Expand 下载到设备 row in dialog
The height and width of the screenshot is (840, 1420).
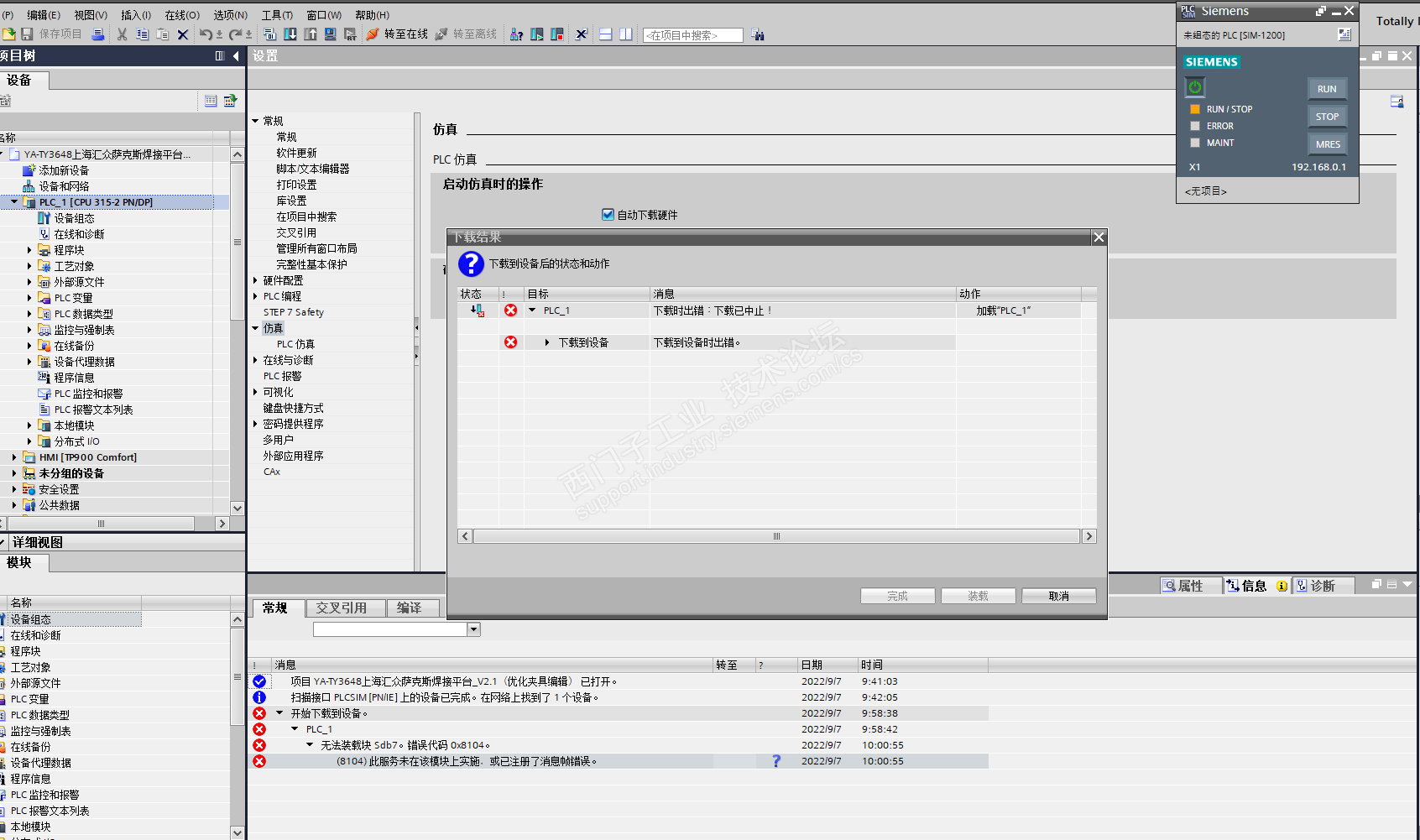click(547, 342)
